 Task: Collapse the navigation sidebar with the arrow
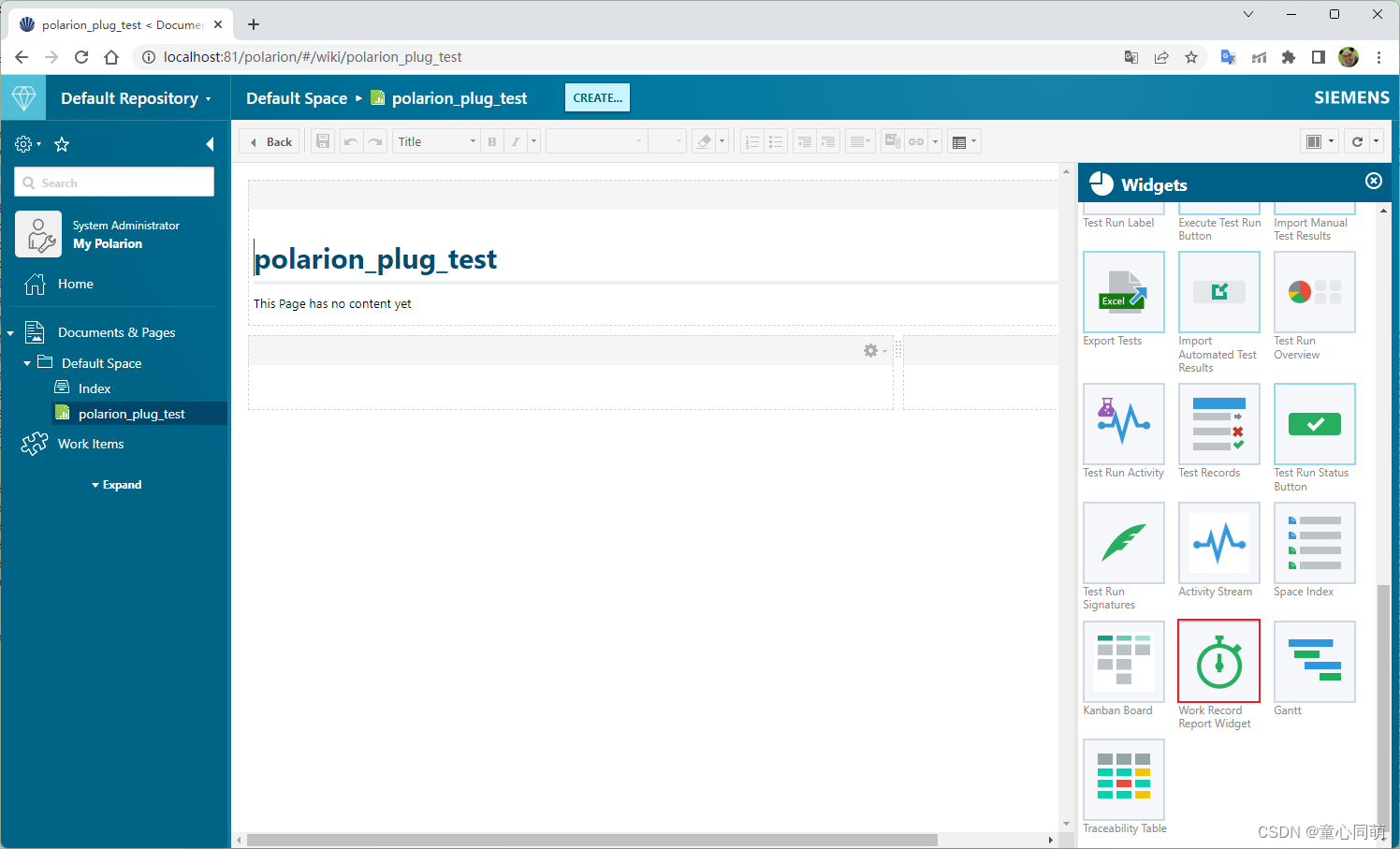[x=210, y=144]
